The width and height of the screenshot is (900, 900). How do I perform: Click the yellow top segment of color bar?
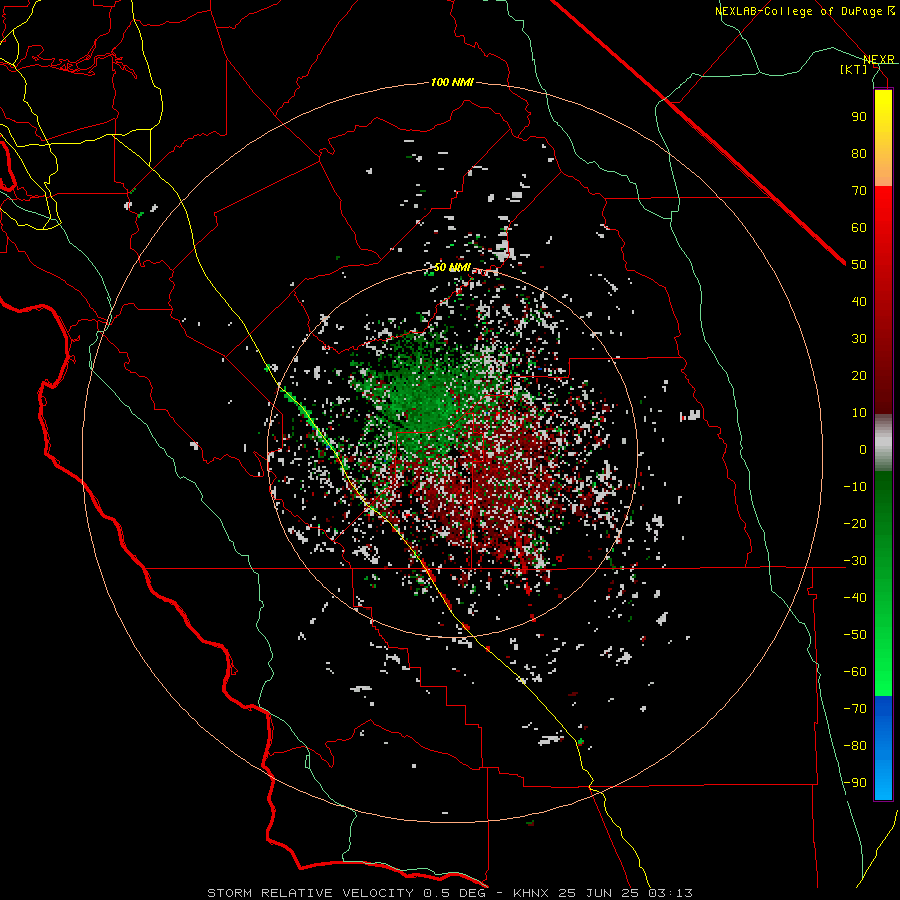883,138
